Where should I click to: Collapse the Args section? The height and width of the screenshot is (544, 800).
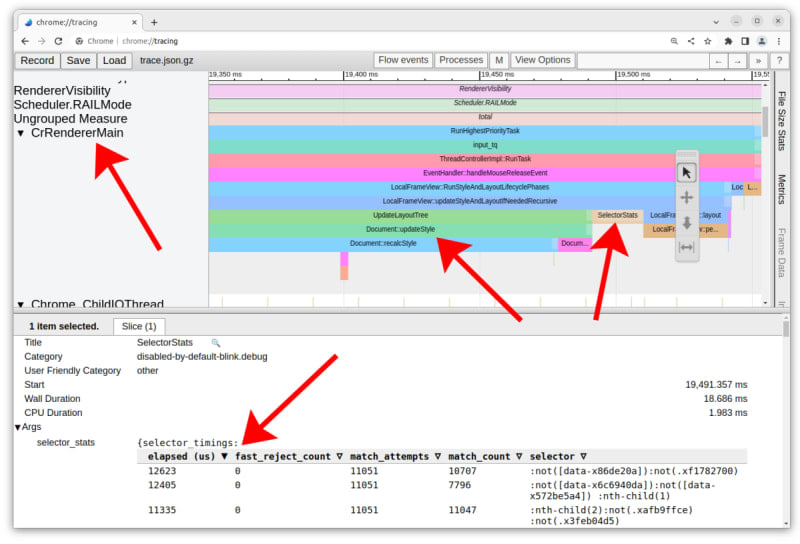click(x=18, y=427)
